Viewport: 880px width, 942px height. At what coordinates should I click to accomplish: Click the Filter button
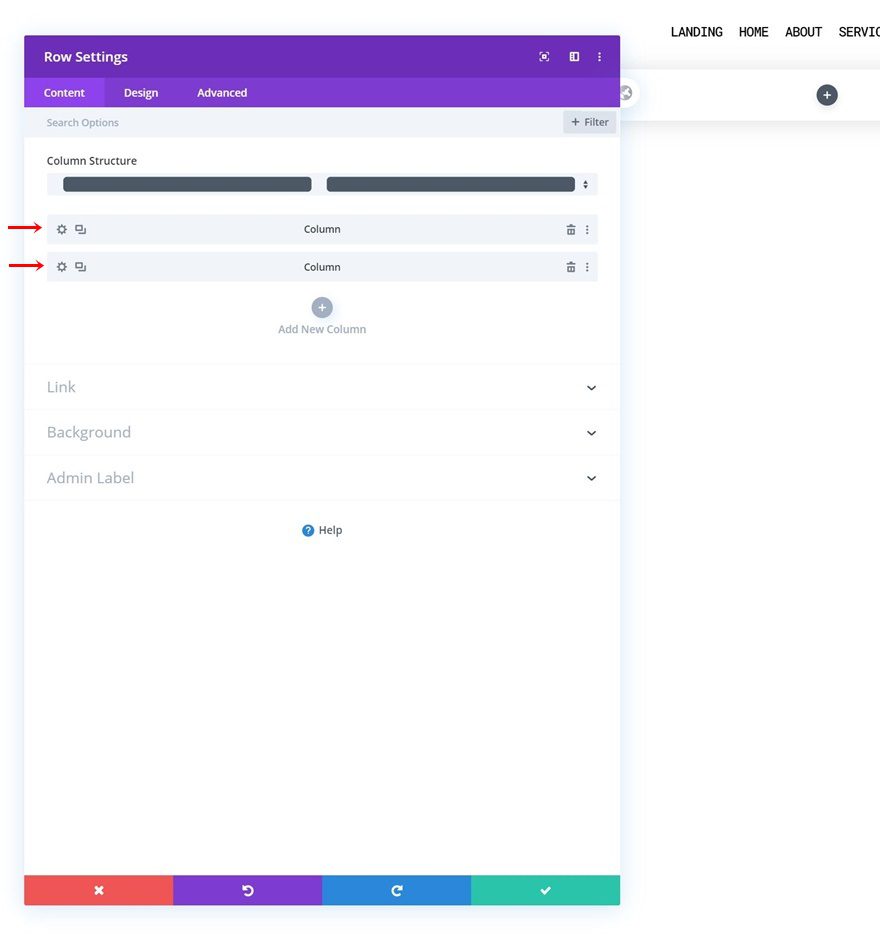pos(589,121)
